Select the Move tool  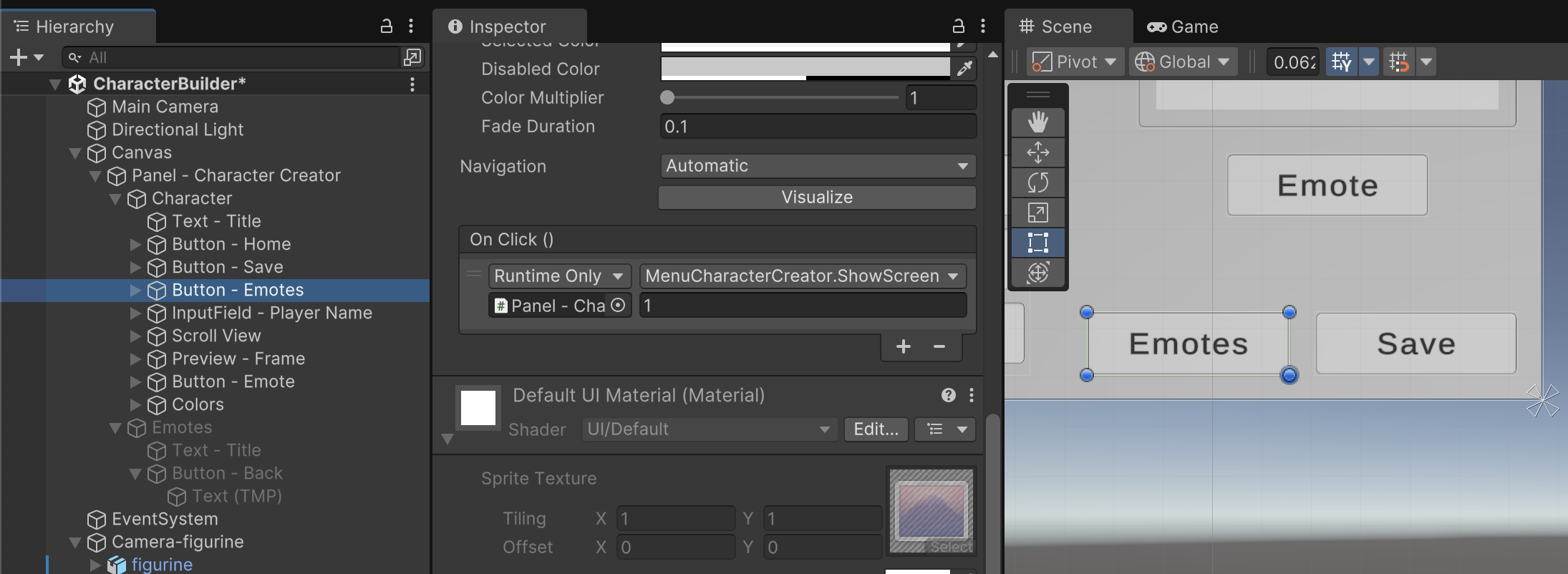tap(1037, 152)
